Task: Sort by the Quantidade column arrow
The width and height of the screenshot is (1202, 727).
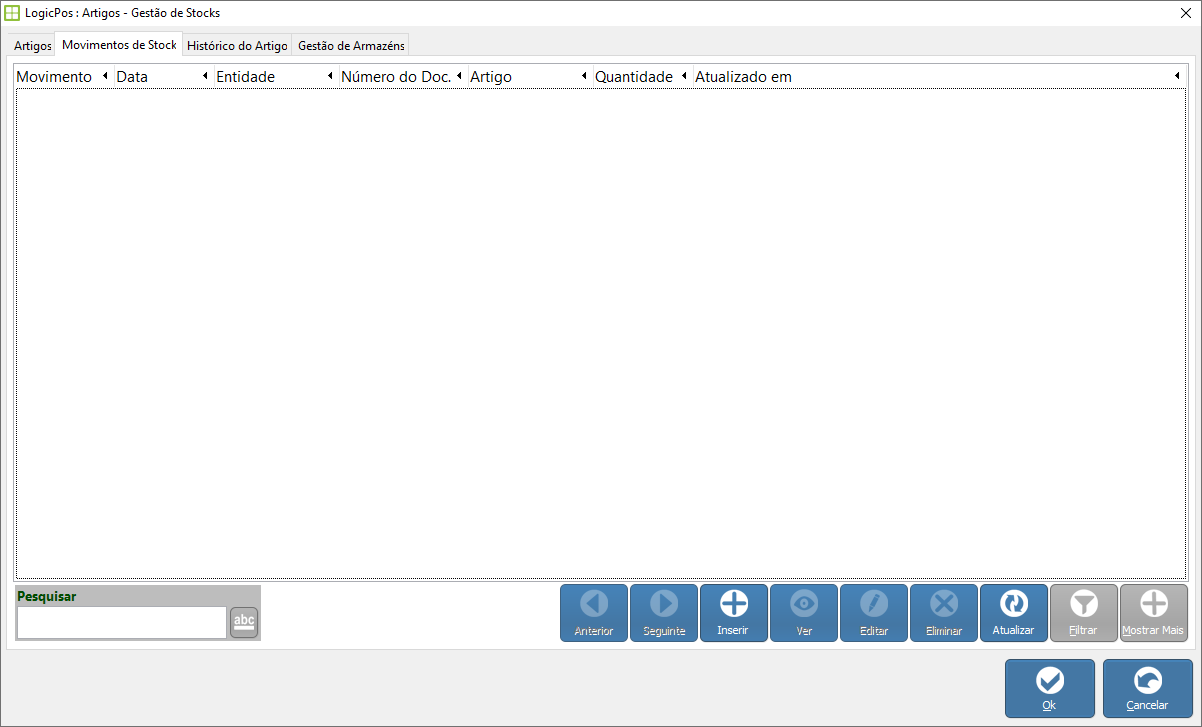Action: [684, 77]
